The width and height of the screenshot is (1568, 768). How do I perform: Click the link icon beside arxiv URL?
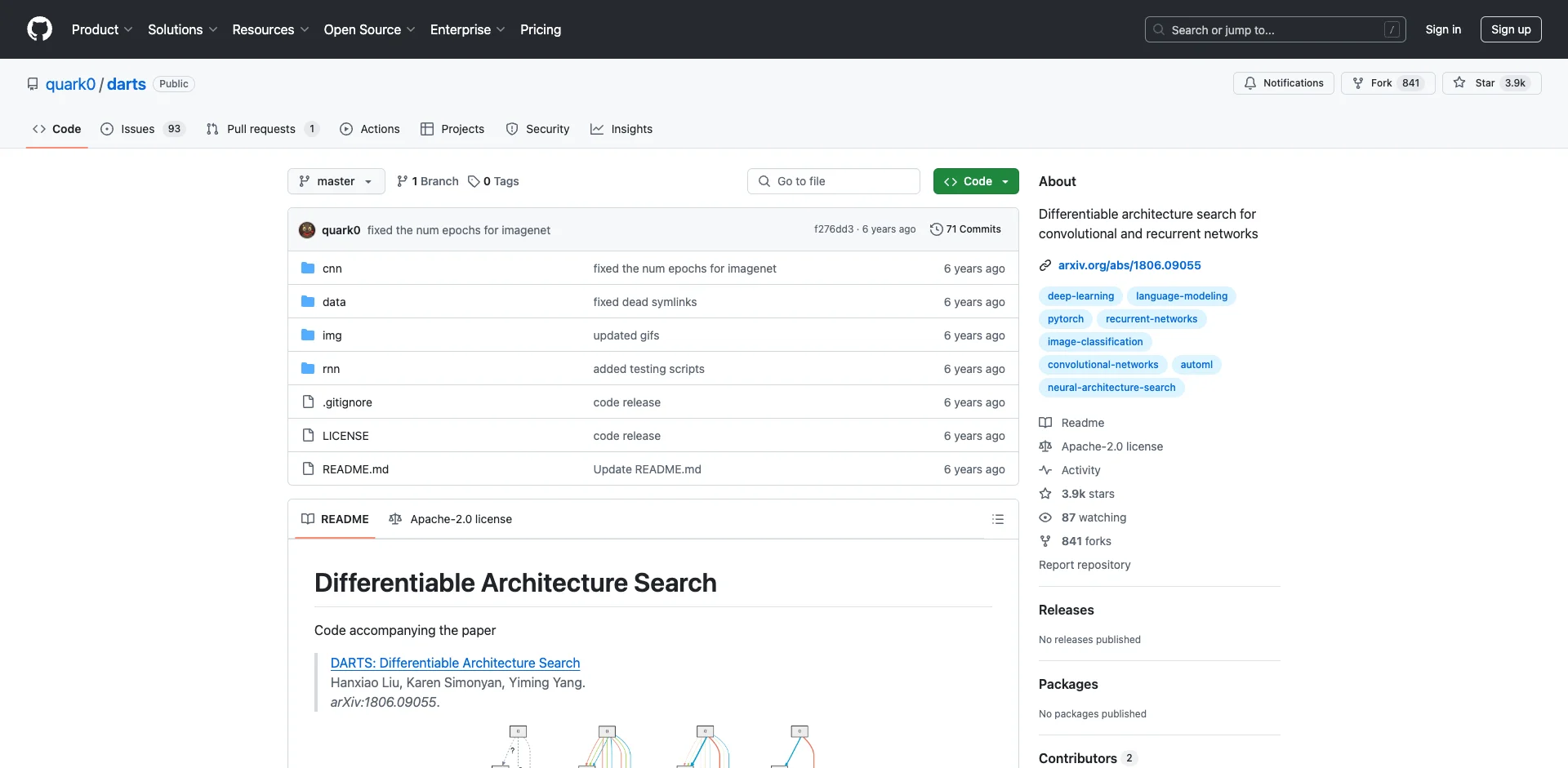coord(1045,265)
